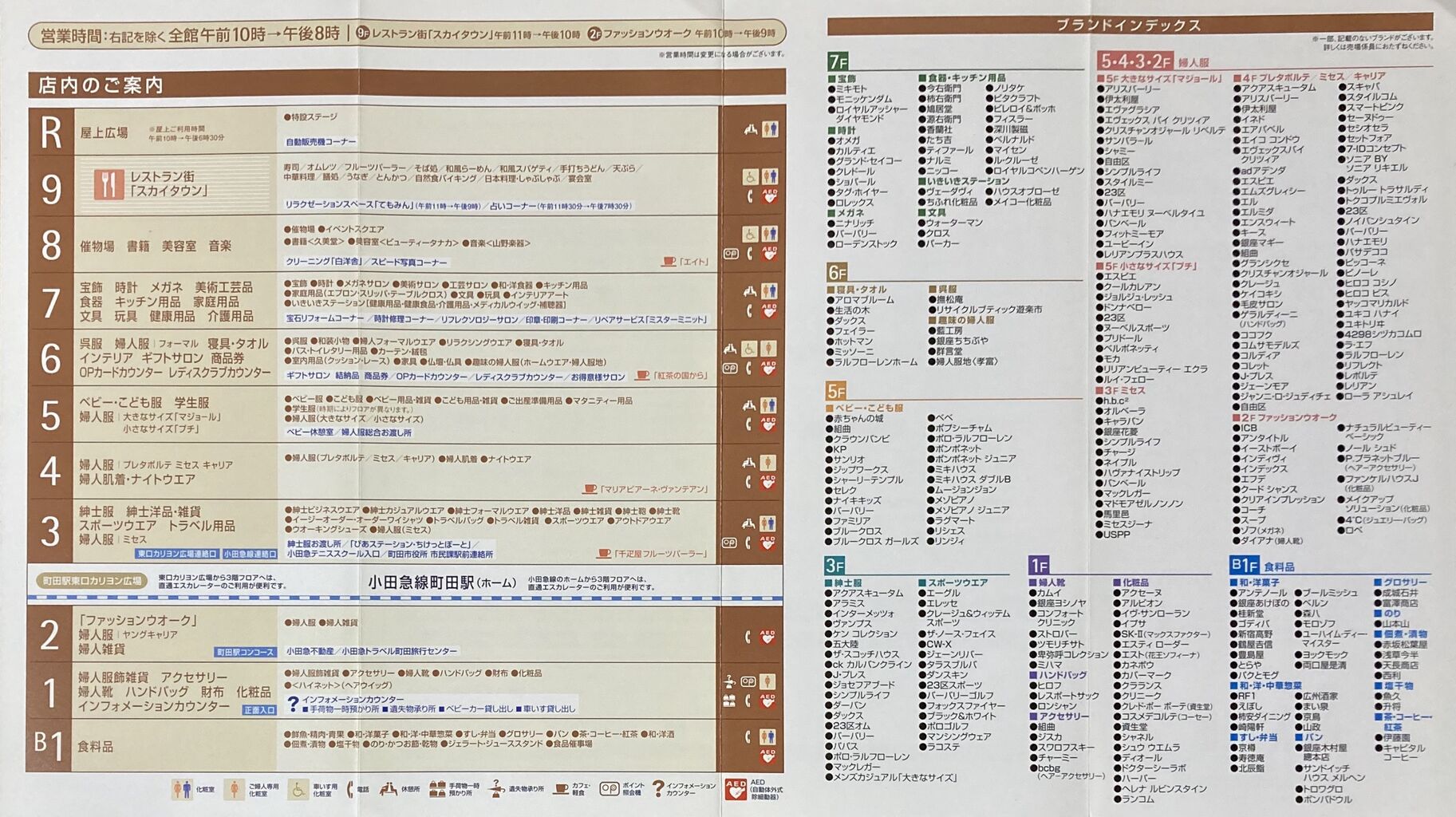Click OPカードカウンター in the floor 6 services
Image resolution: width=1456 pixels, height=817 pixels.
(432, 377)
